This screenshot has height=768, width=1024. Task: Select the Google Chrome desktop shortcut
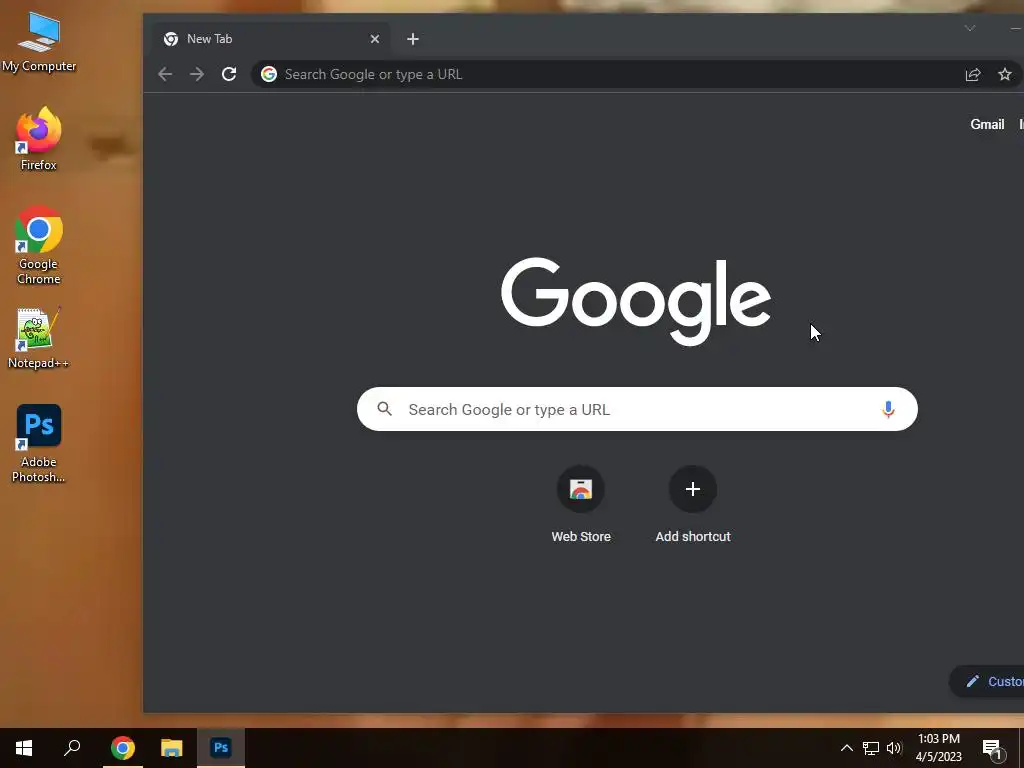39,245
